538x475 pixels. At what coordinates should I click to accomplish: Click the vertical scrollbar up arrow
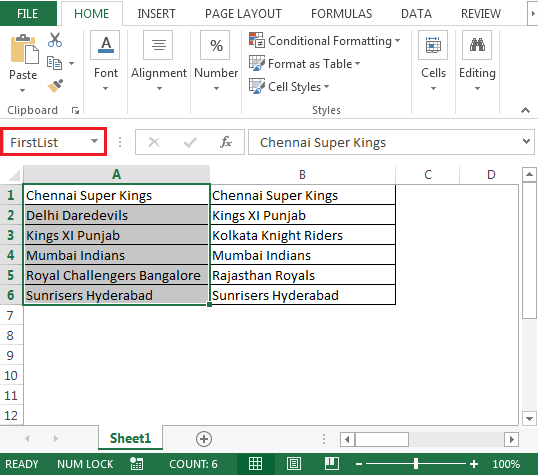[529, 175]
